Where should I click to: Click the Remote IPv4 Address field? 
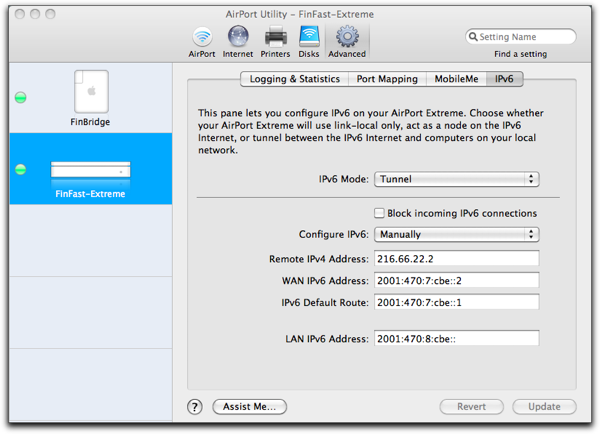pyautogui.click(x=457, y=259)
